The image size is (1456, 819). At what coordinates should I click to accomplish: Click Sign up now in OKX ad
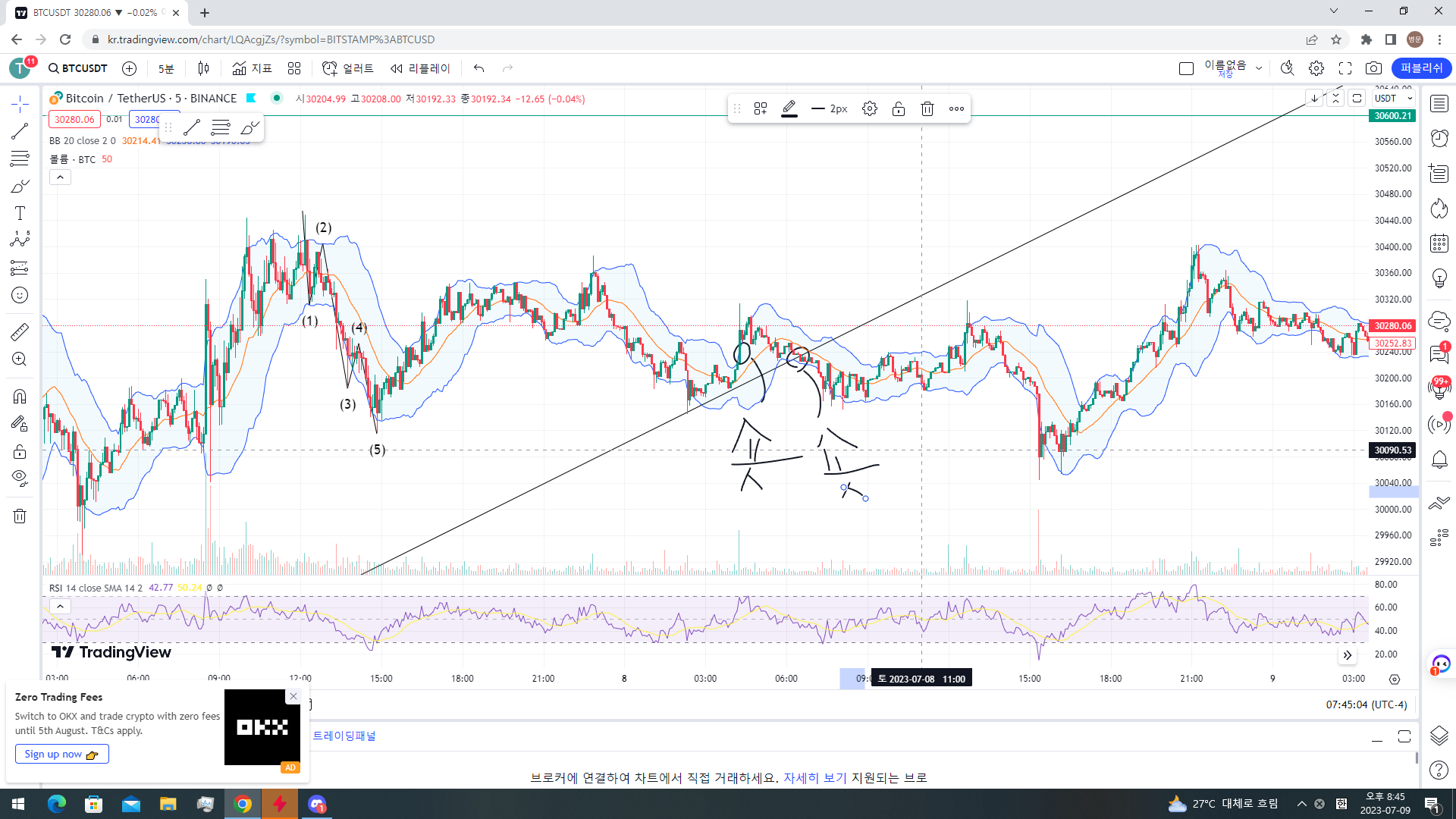pyautogui.click(x=61, y=754)
